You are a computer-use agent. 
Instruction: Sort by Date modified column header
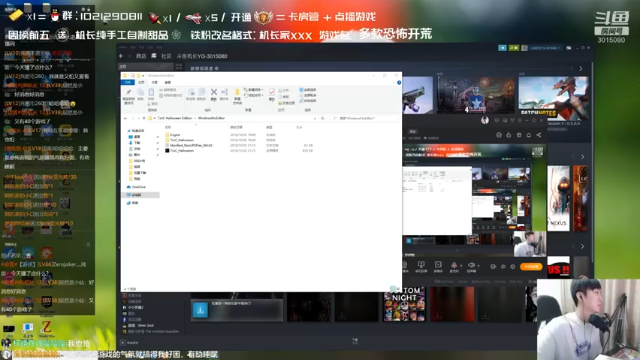point(236,127)
